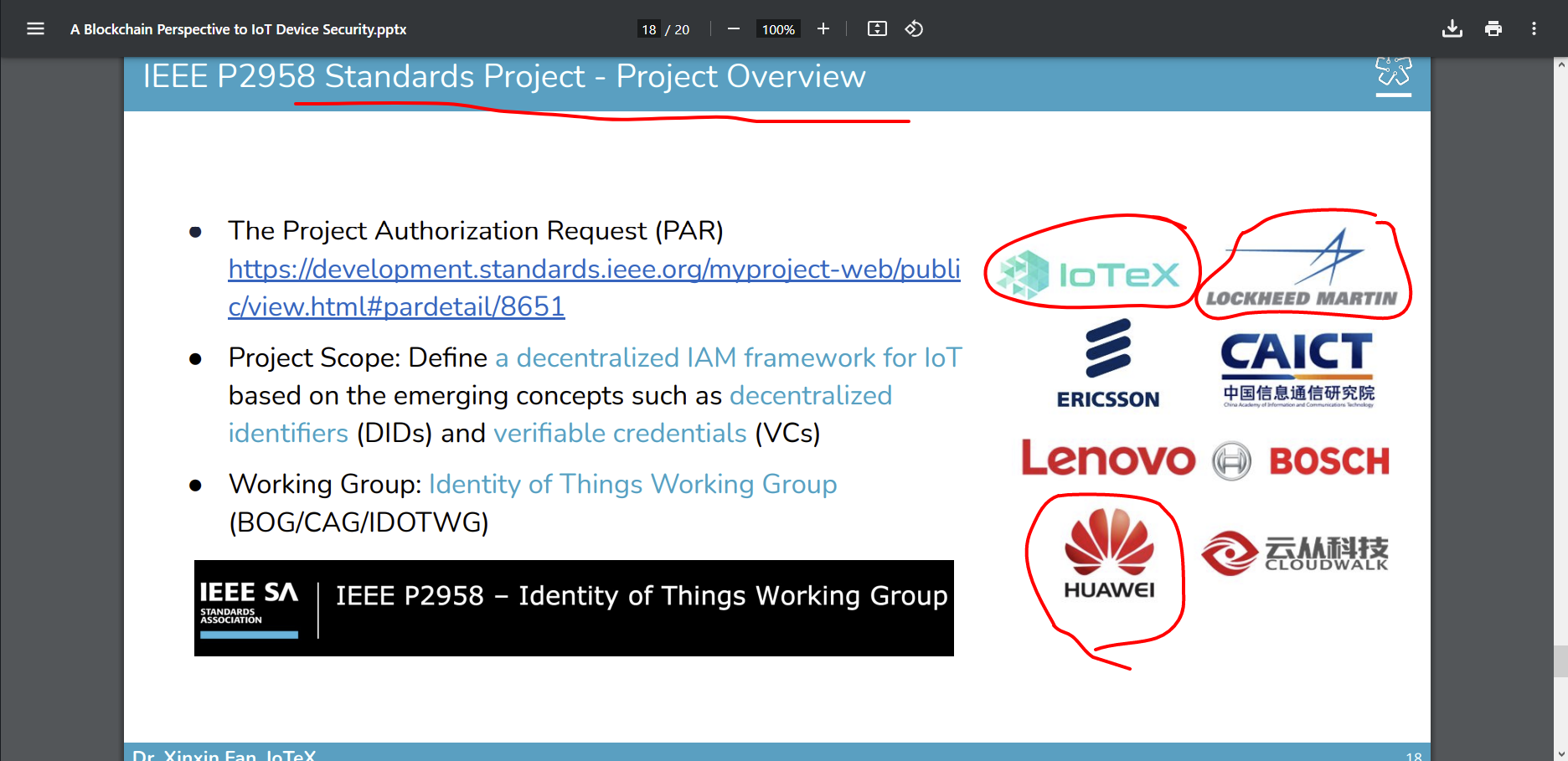Click the Bosch logo

pyautogui.click(x=1301, y=460)
